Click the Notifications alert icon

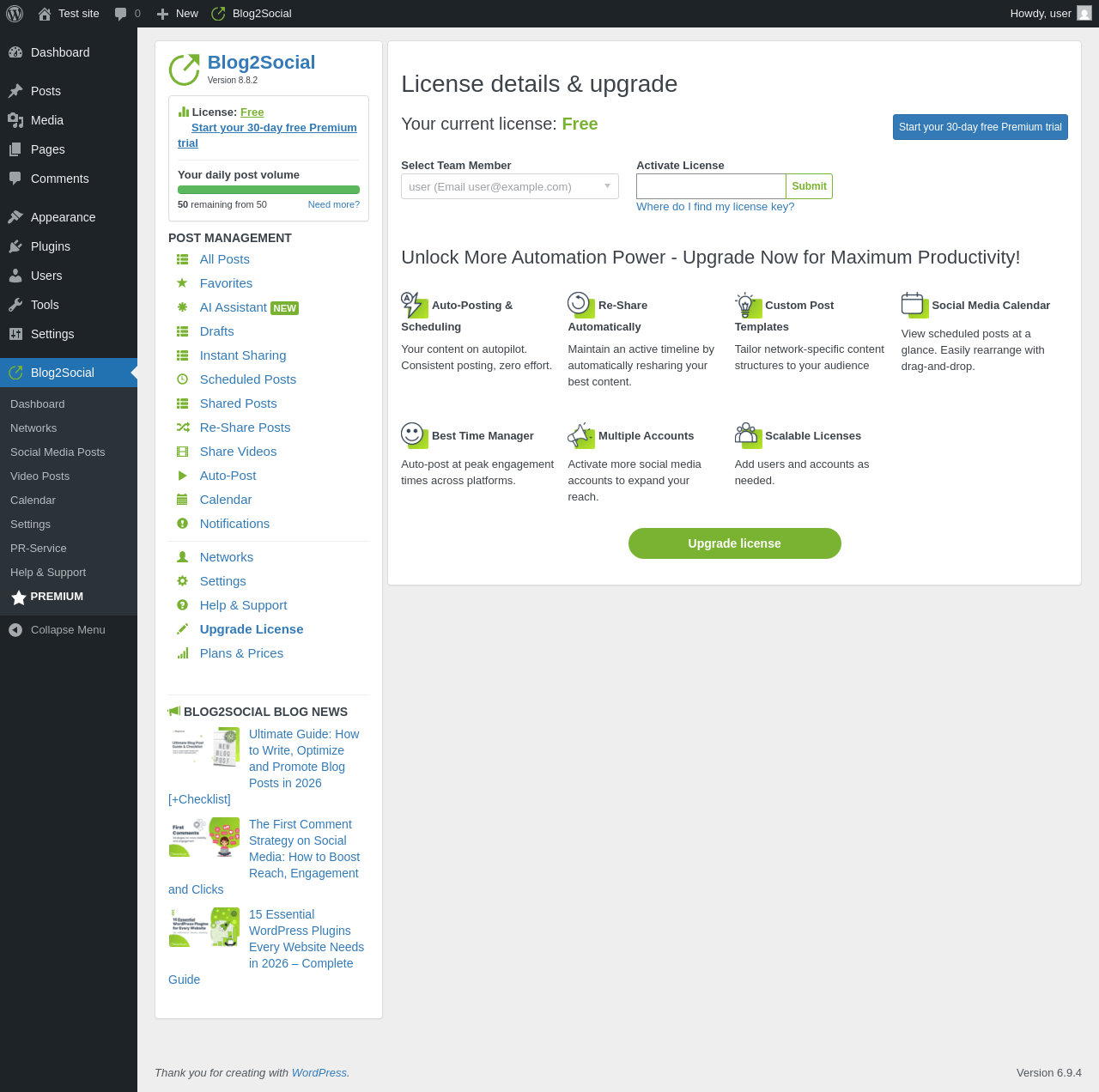pyautogui.click(x=182, y=524)
